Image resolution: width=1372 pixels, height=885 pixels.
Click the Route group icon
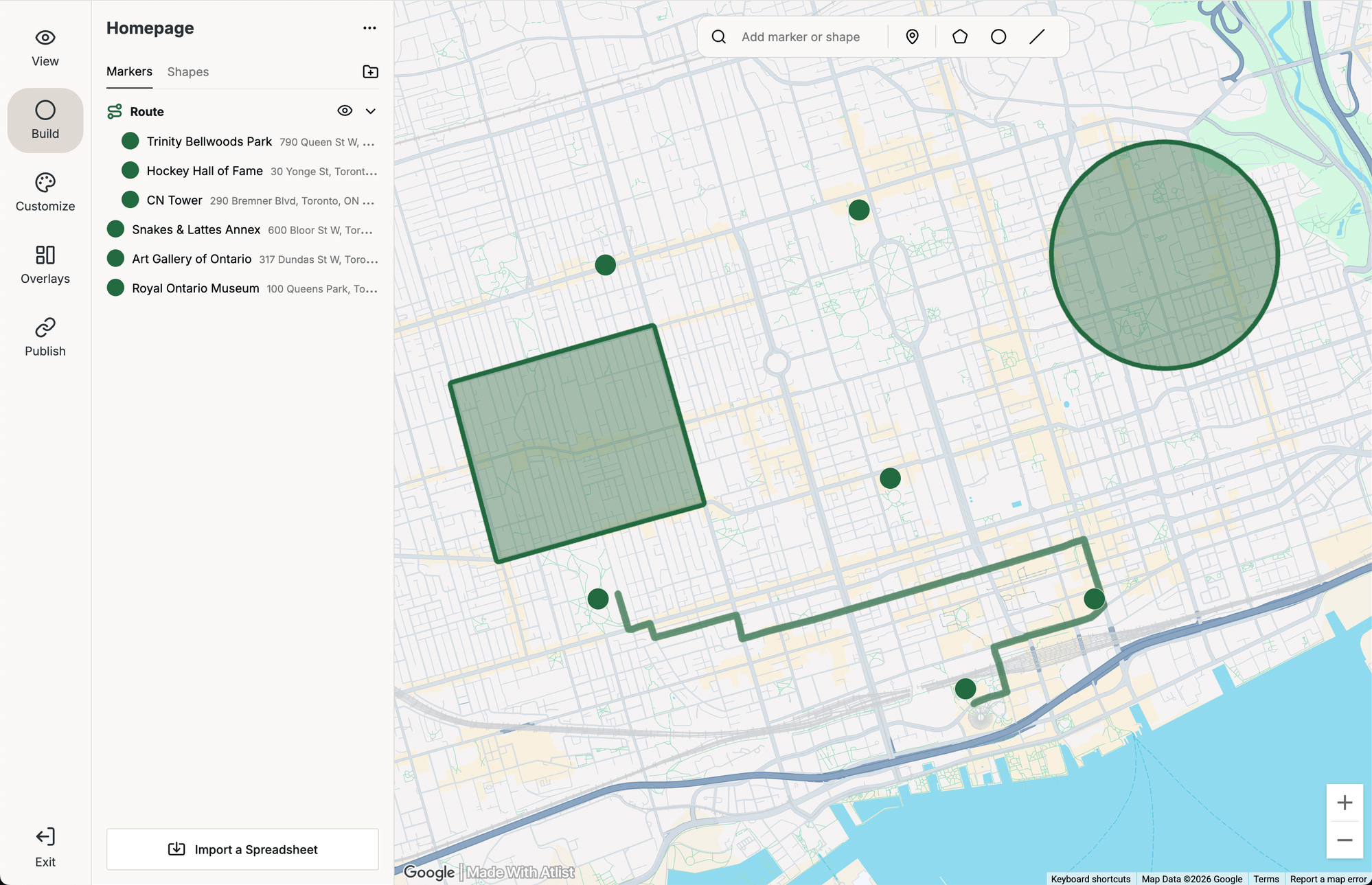tap(115, 111)
